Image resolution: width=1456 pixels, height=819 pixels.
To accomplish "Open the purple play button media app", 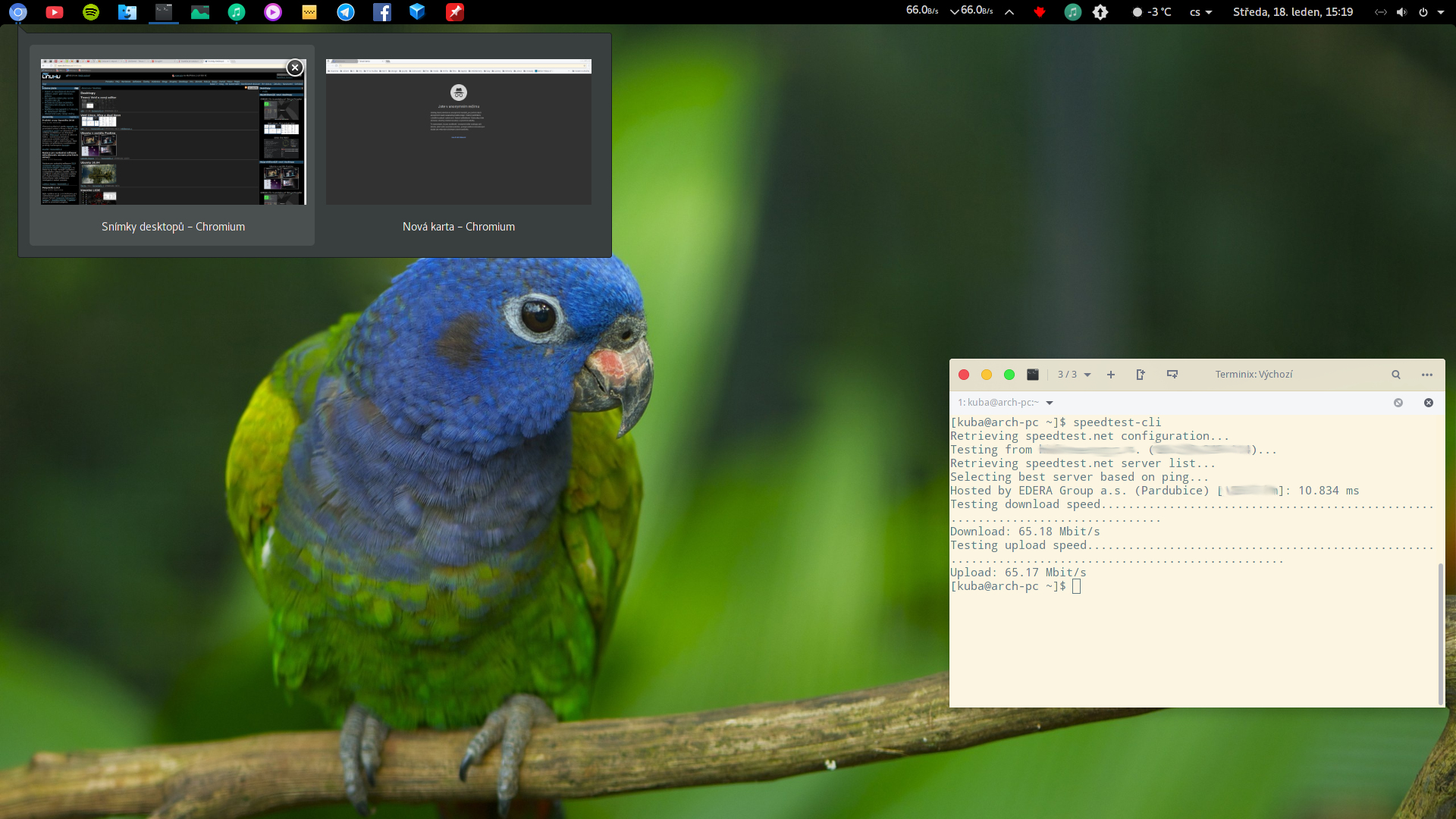I will pyautogui.click(x=273, y=12).
